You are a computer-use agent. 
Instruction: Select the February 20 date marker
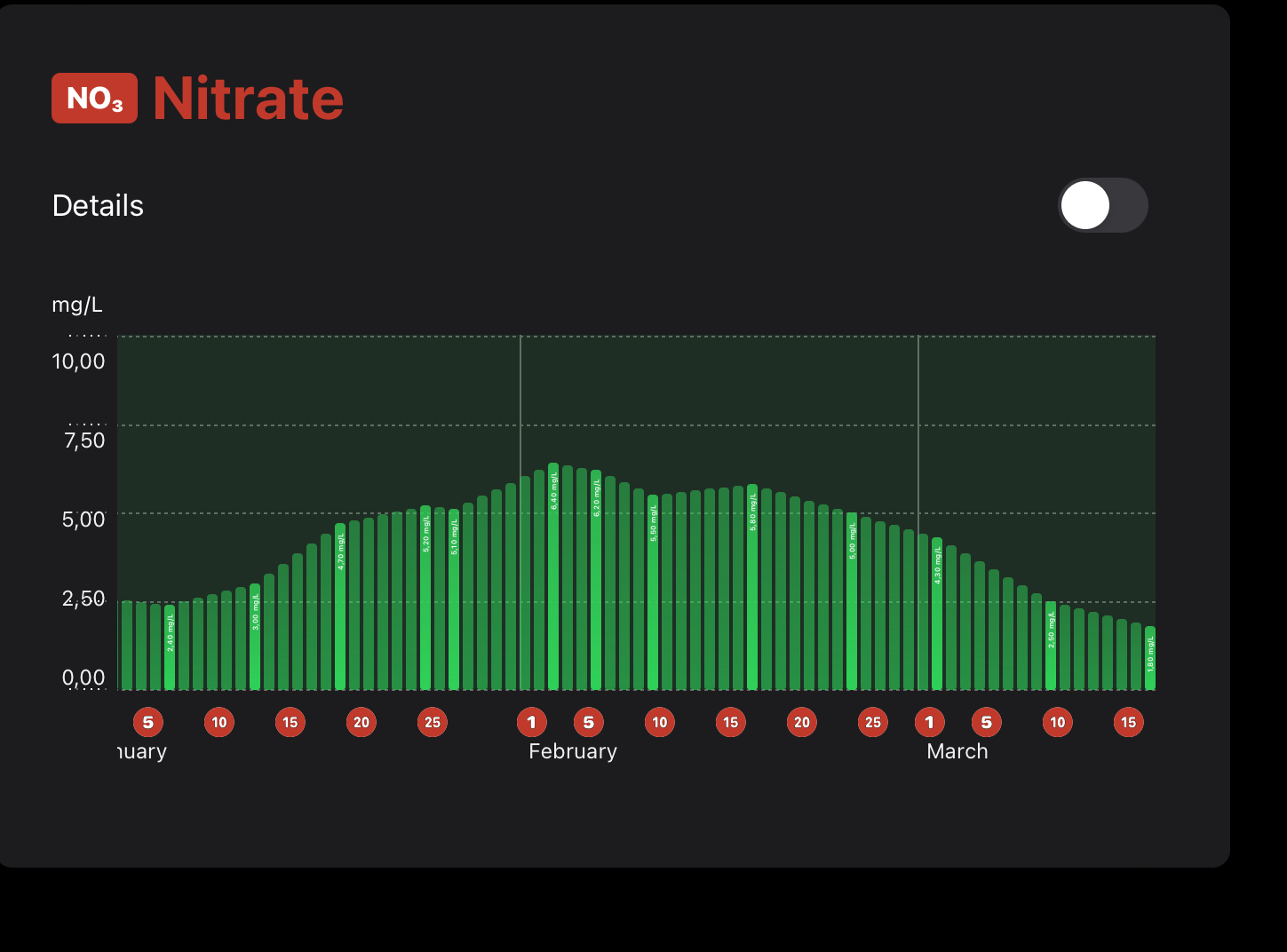pyautogui.click(x=802, y=722)
